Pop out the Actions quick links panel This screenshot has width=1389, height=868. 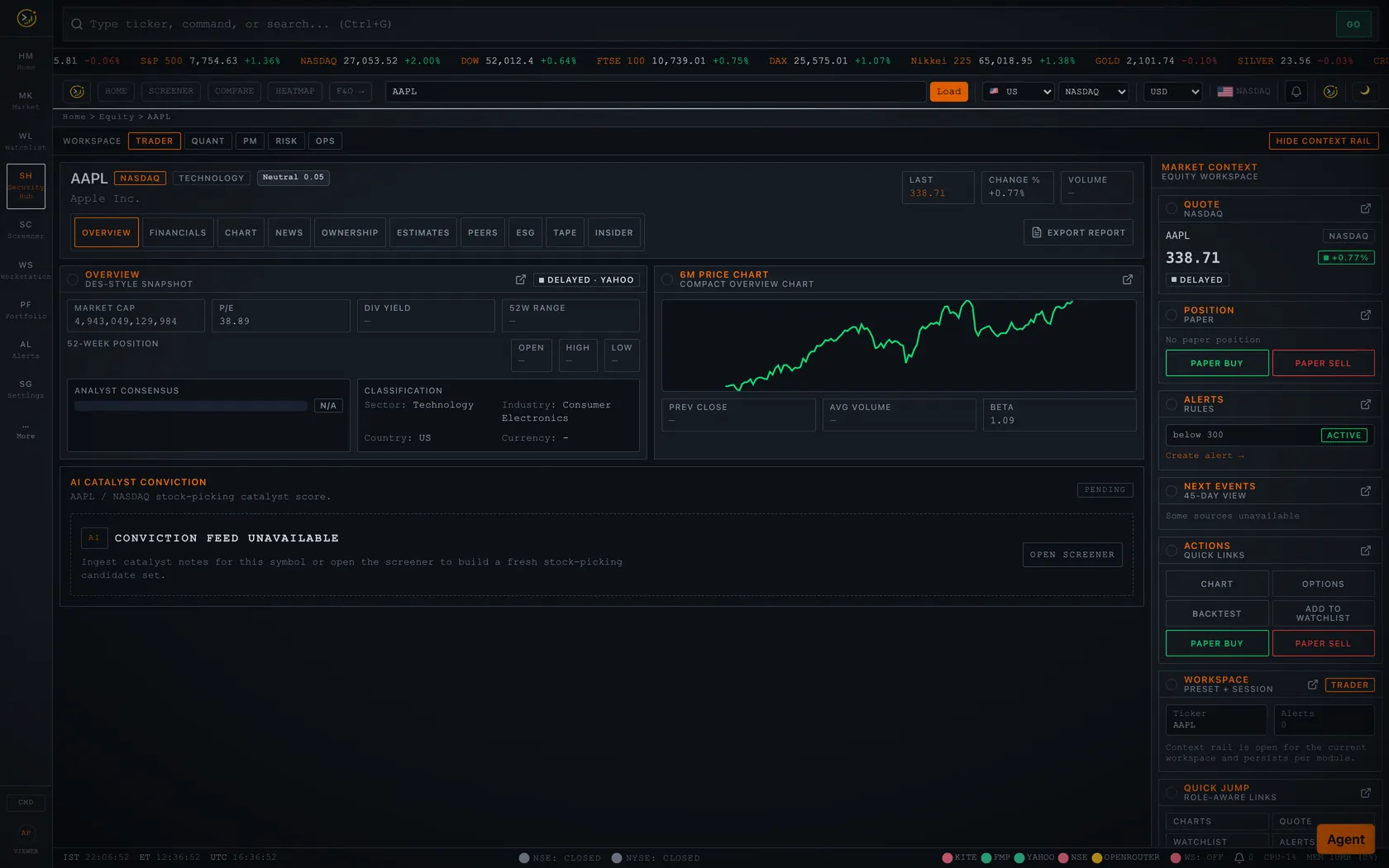tap(1365, 551)
